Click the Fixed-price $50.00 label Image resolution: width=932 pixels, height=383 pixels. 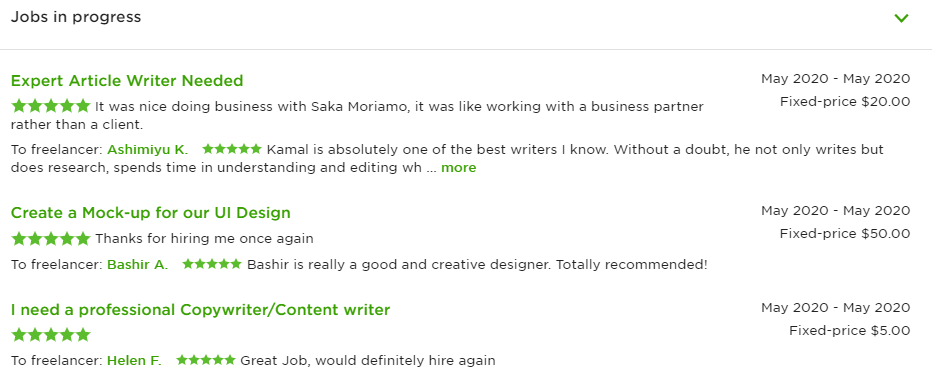coord(845,234)
